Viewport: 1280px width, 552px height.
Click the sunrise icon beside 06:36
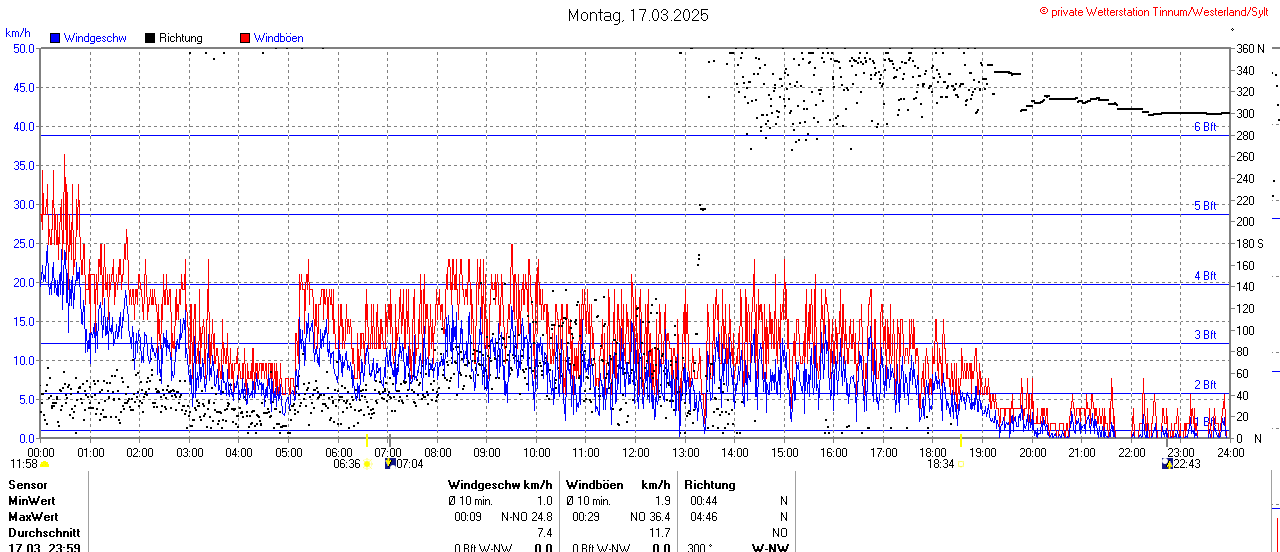point(367,464)
